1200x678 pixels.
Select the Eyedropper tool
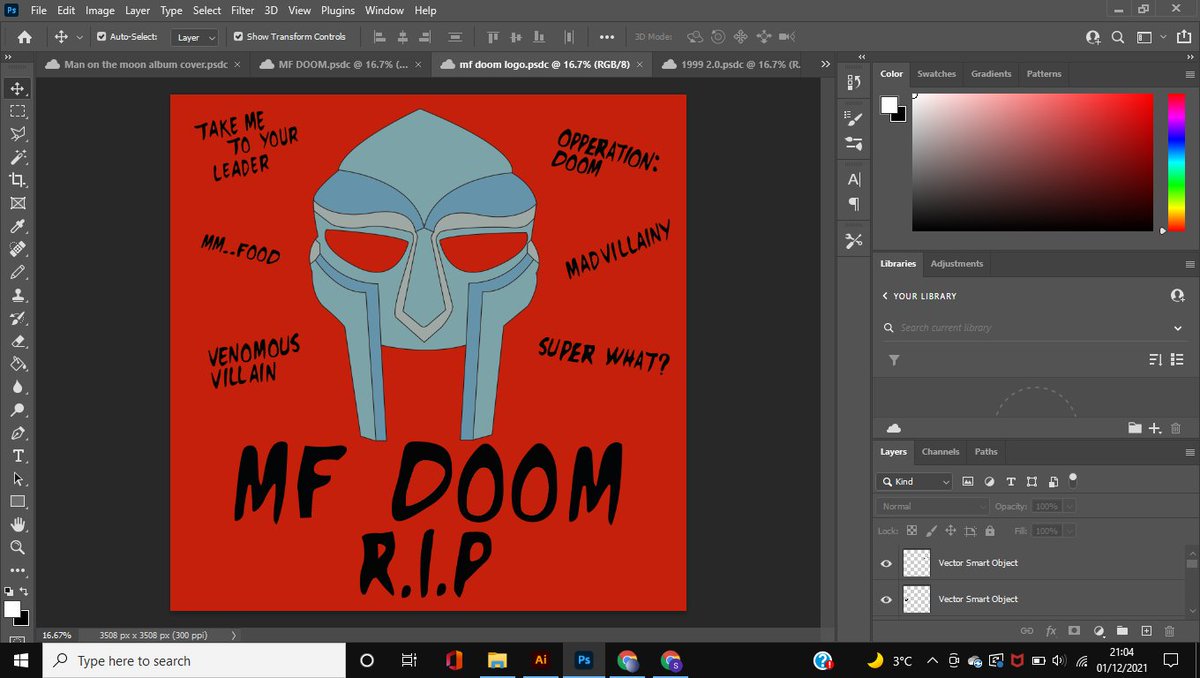click(x=18, y=227)
